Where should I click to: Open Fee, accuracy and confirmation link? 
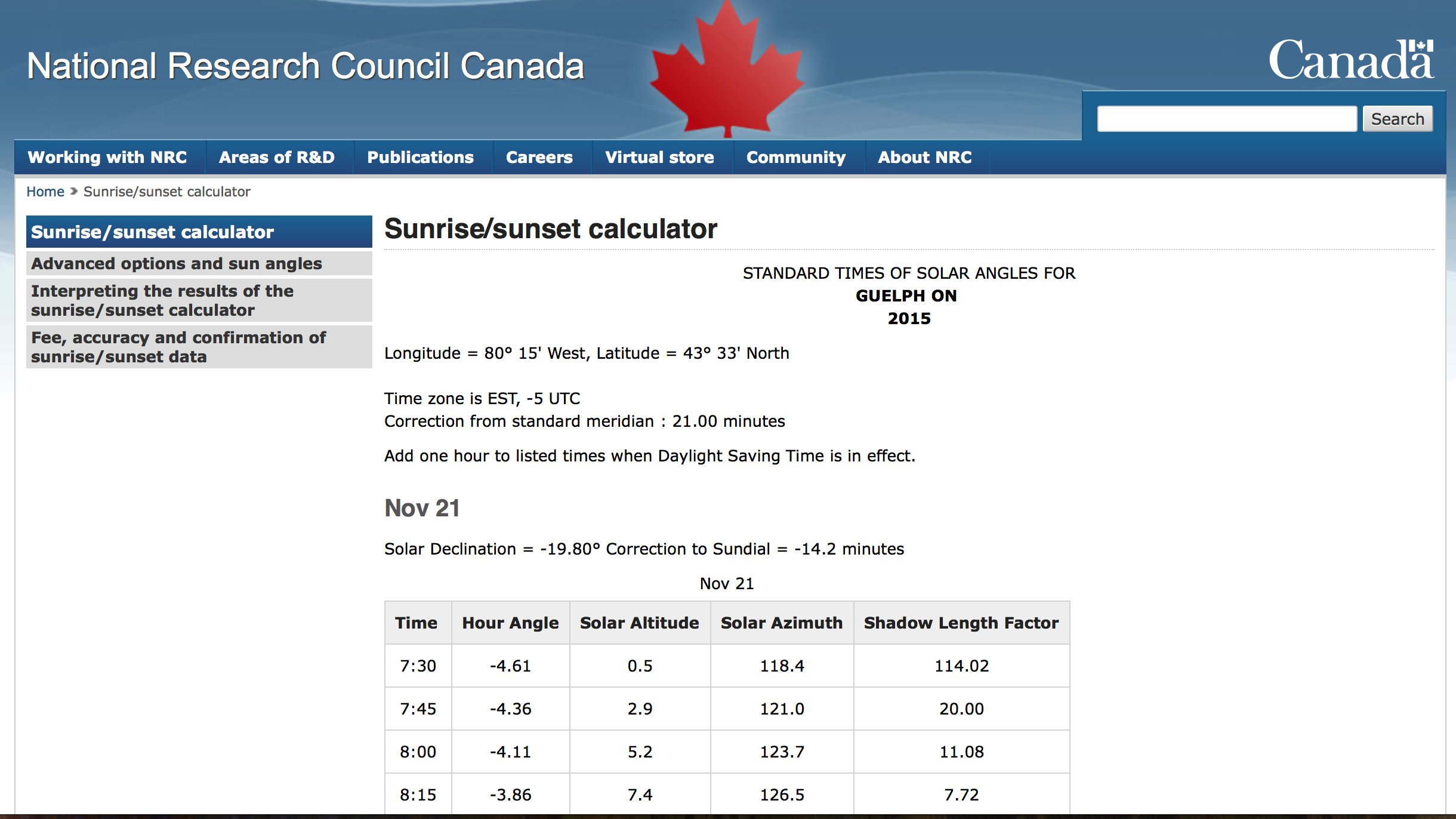(178, 347)
